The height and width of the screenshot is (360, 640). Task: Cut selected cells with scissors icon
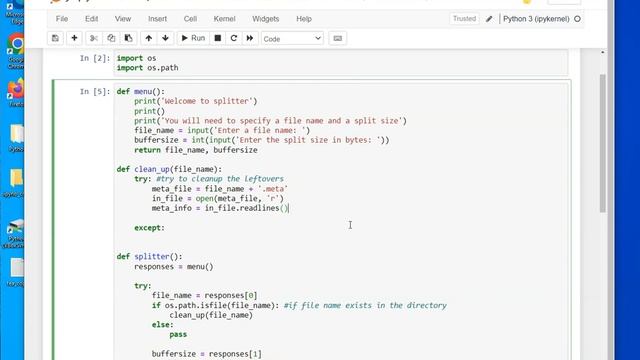click(x=93, y=38)
